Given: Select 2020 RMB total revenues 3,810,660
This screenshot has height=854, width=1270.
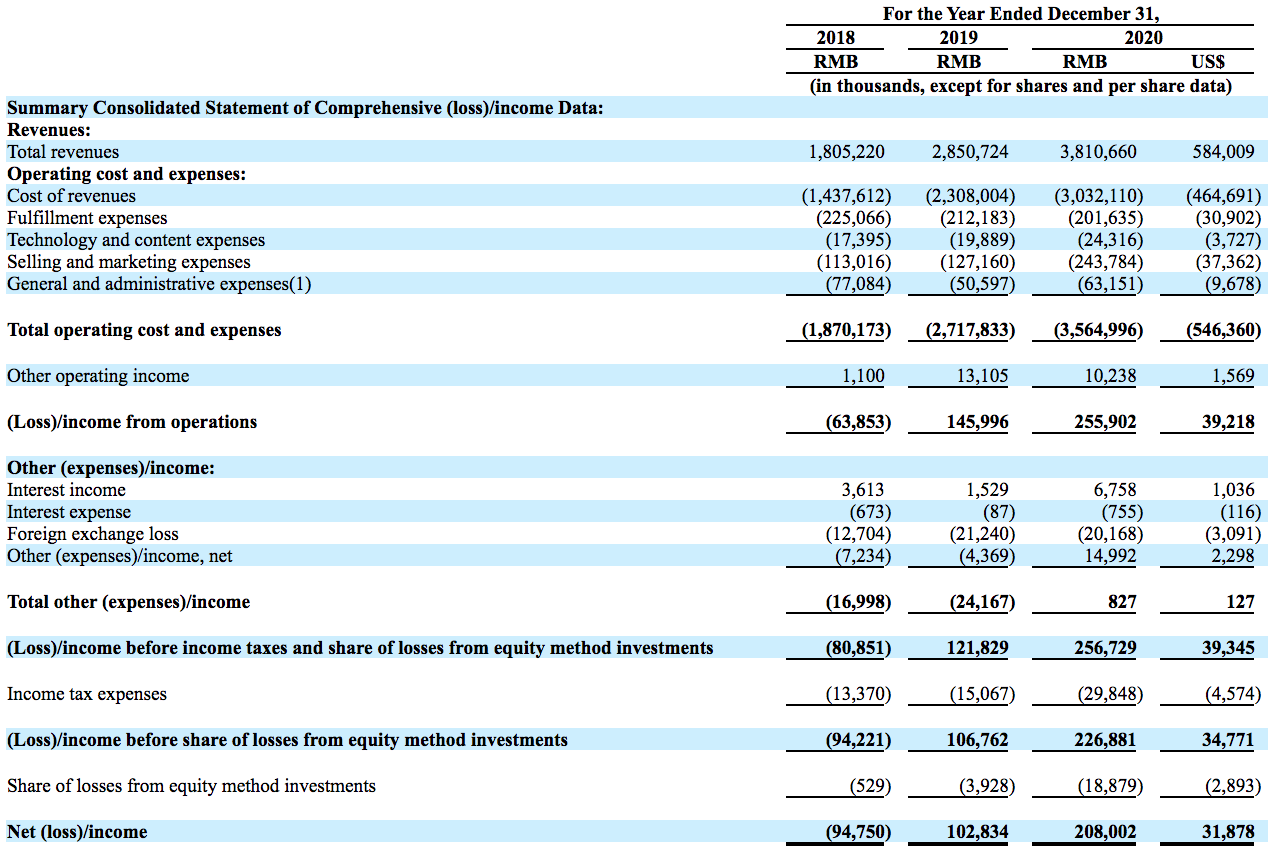Looking at the screenshot, I should click(x=1098, y=152).
